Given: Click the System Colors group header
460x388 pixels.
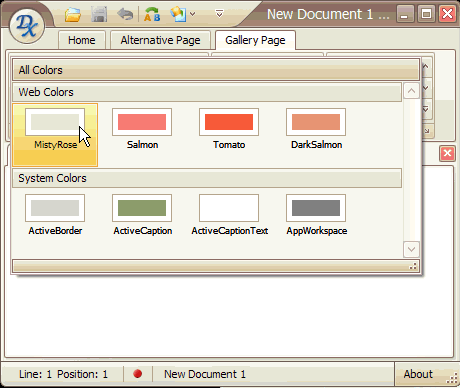Looking at the screenshot, I should pyautogui.click(x=207, y=178).
